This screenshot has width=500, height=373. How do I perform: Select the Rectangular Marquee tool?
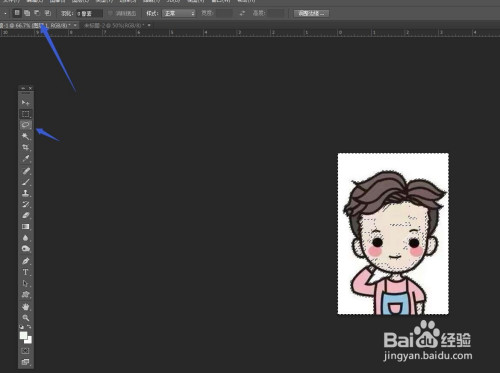(25, 114)
